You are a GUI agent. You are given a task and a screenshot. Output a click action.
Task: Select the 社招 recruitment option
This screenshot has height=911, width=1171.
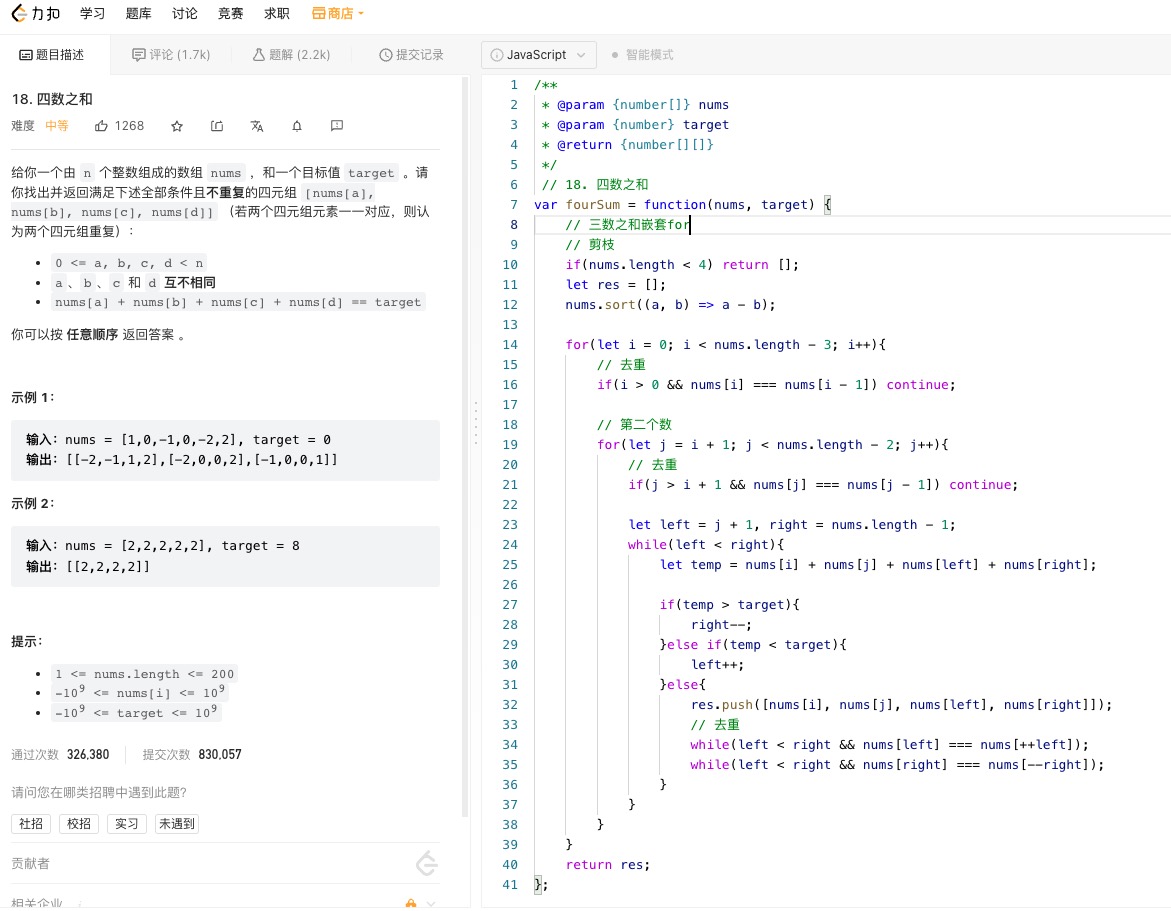coord(31,824)
